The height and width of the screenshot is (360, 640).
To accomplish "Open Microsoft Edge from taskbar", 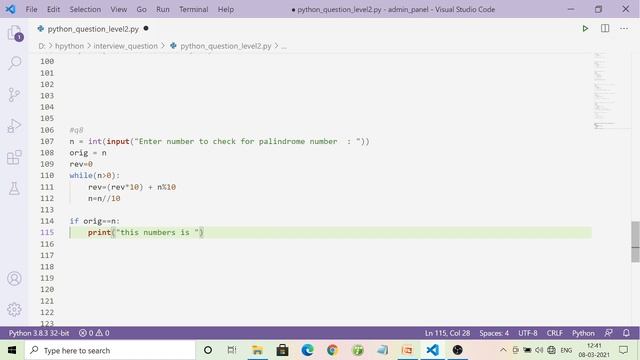I will tap(307, 350).
